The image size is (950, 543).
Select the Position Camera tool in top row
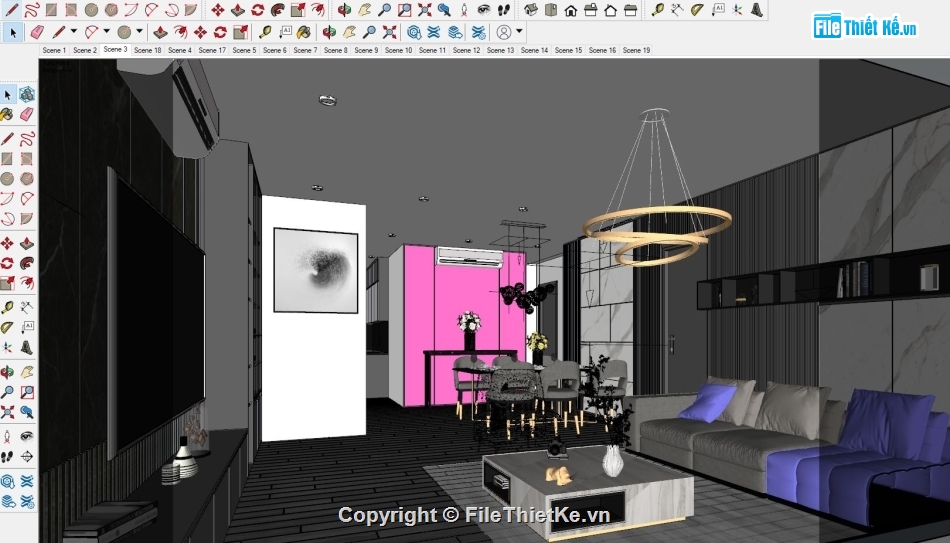[463, 10]
